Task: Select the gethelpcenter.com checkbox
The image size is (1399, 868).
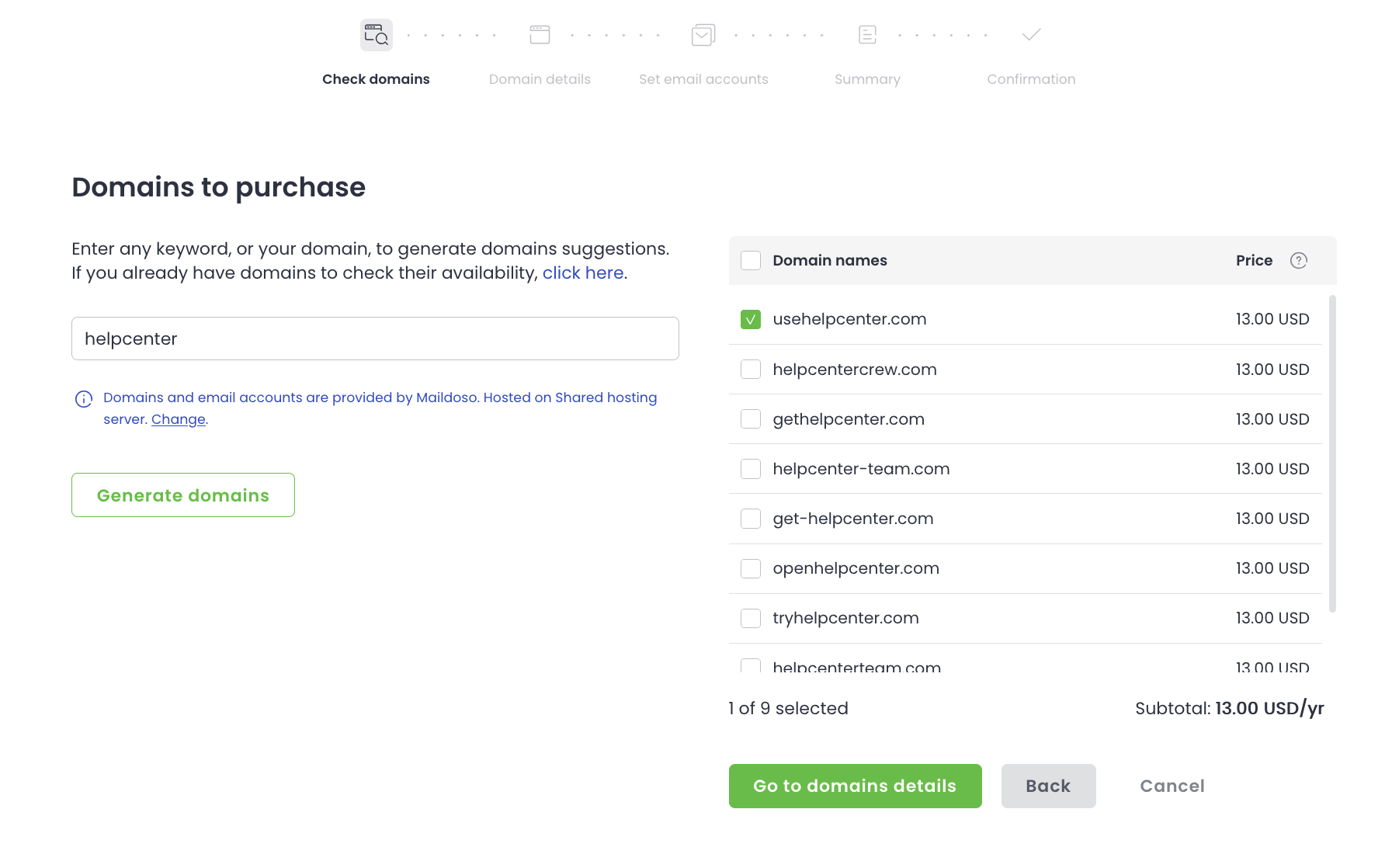Action: [x=751, y=419]
